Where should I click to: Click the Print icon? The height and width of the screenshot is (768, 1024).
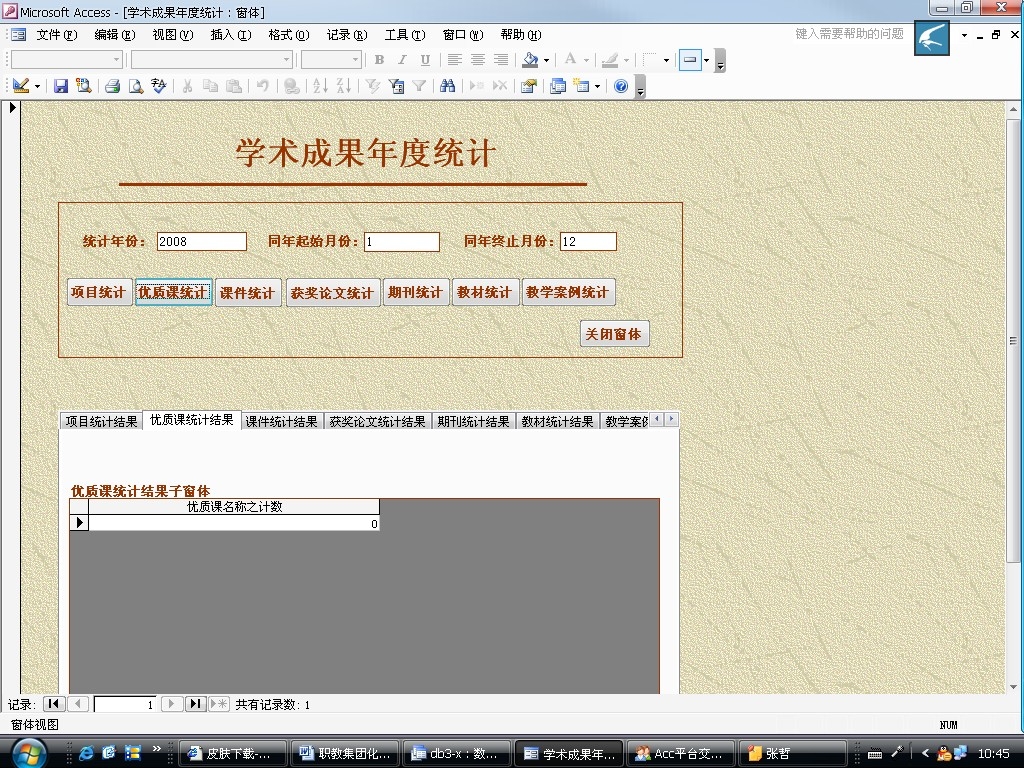(x=112, y=86)
